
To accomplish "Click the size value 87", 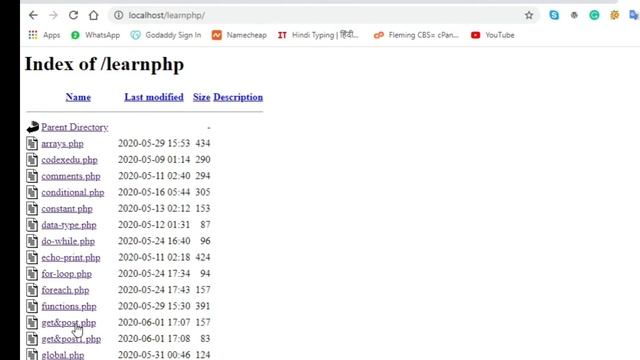I will click(x=205, y=225).
